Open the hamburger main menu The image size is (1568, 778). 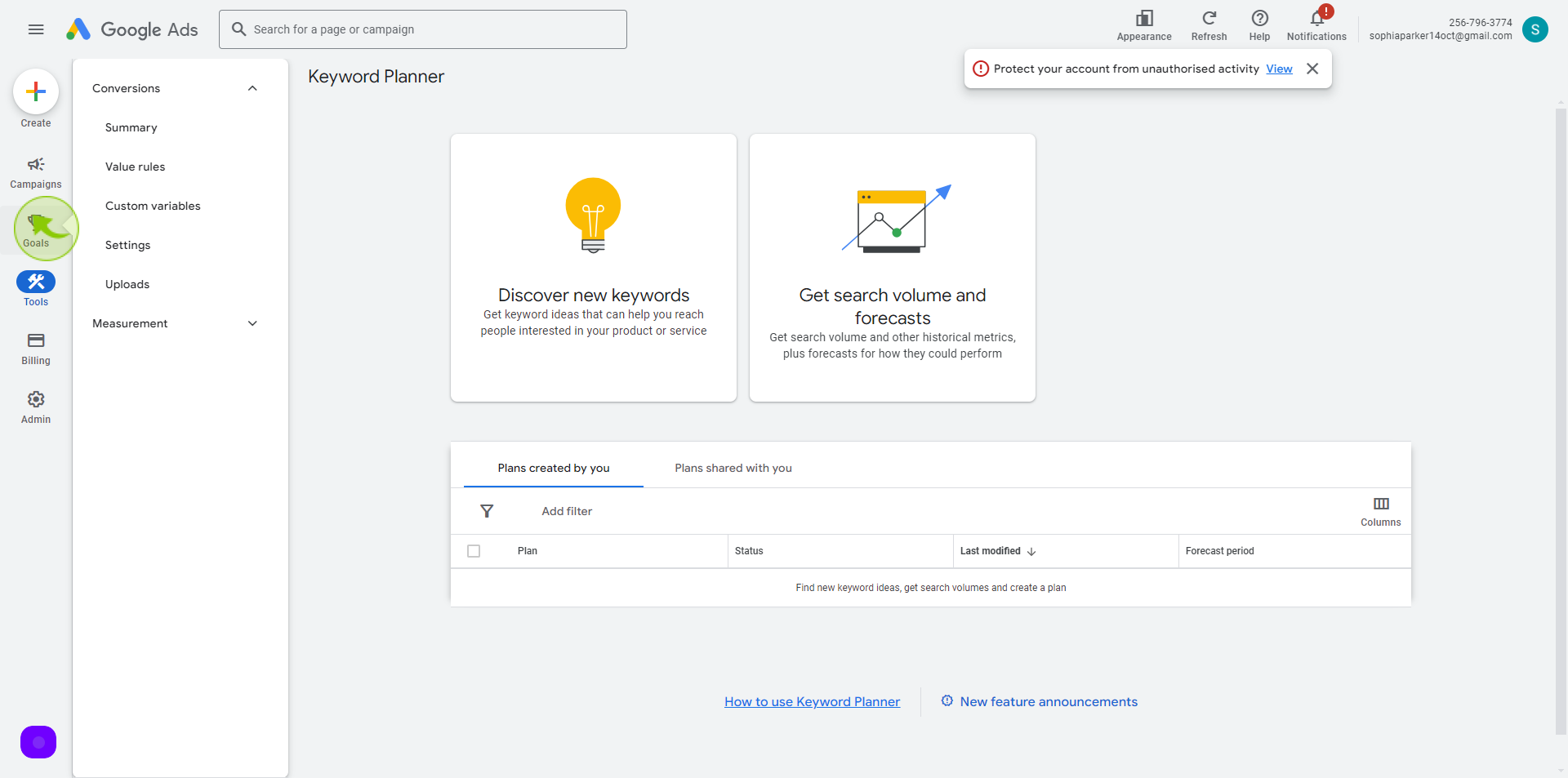pyautogui.click(x=36, y=29)
